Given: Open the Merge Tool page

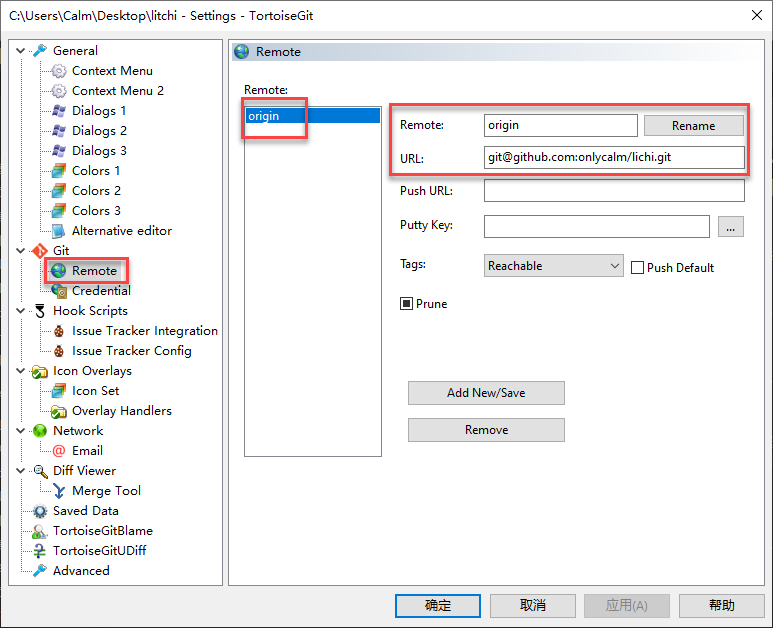Looking at the screenshot, I should (x=106, y=491).
